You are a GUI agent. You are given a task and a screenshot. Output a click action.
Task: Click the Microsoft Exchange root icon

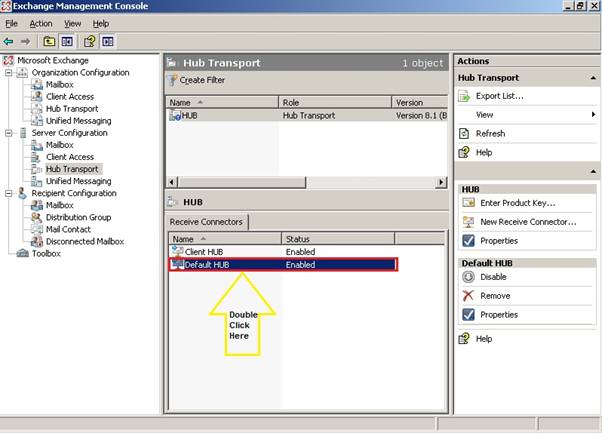[x=8, y=60]
